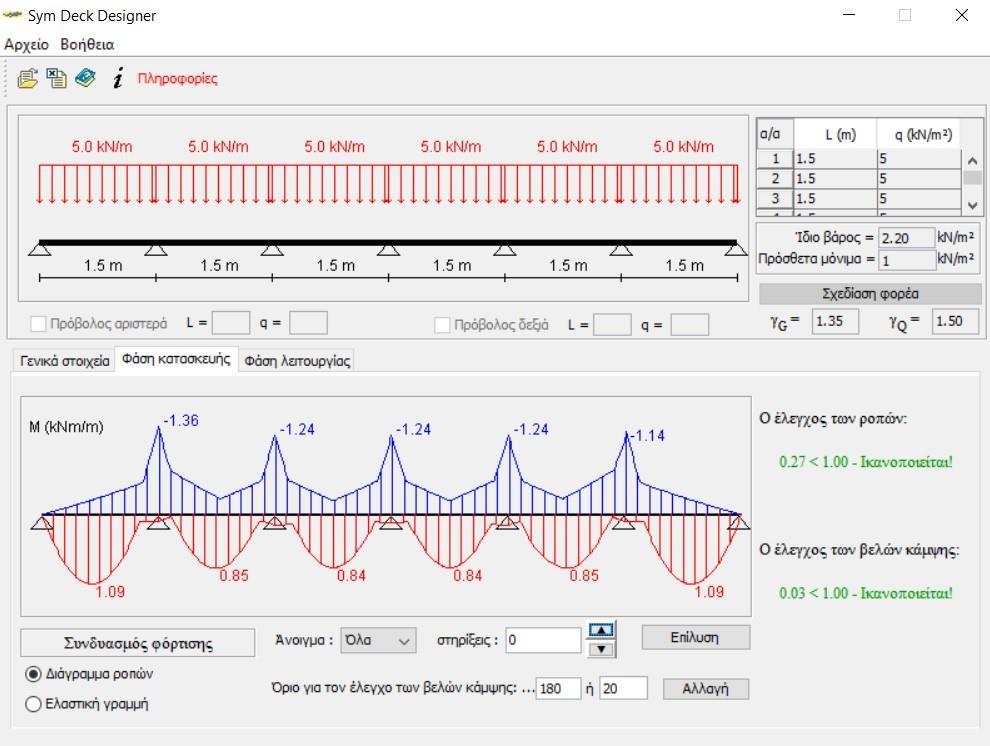This screenshot has width=990, height=746.
Task: Open the Ανοιγμα 'Όλα' dropdown
Action: (378, 641)
